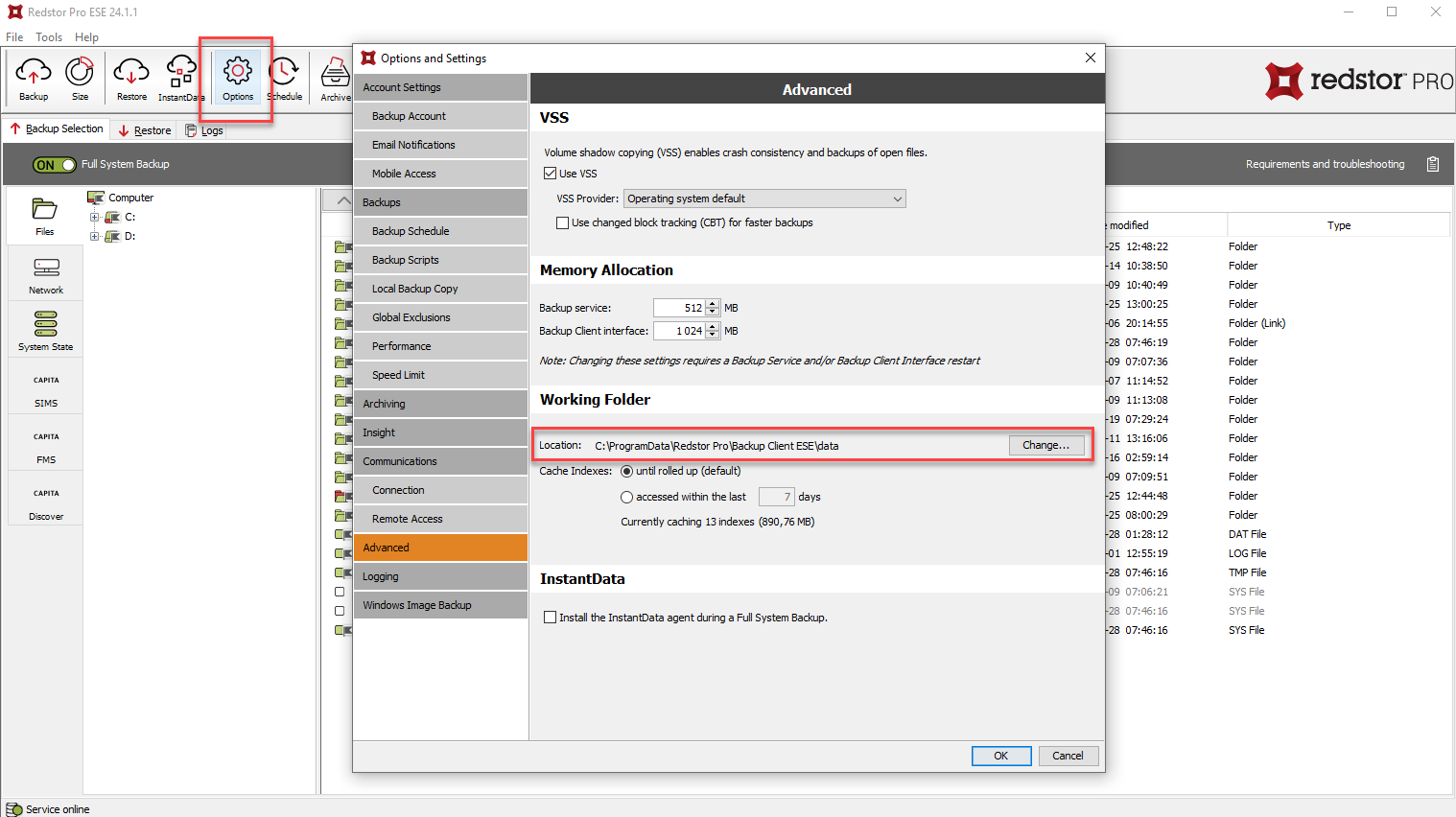Open the Backup Account settings page
Screen dimensions: 1456x817
point(440,116)
